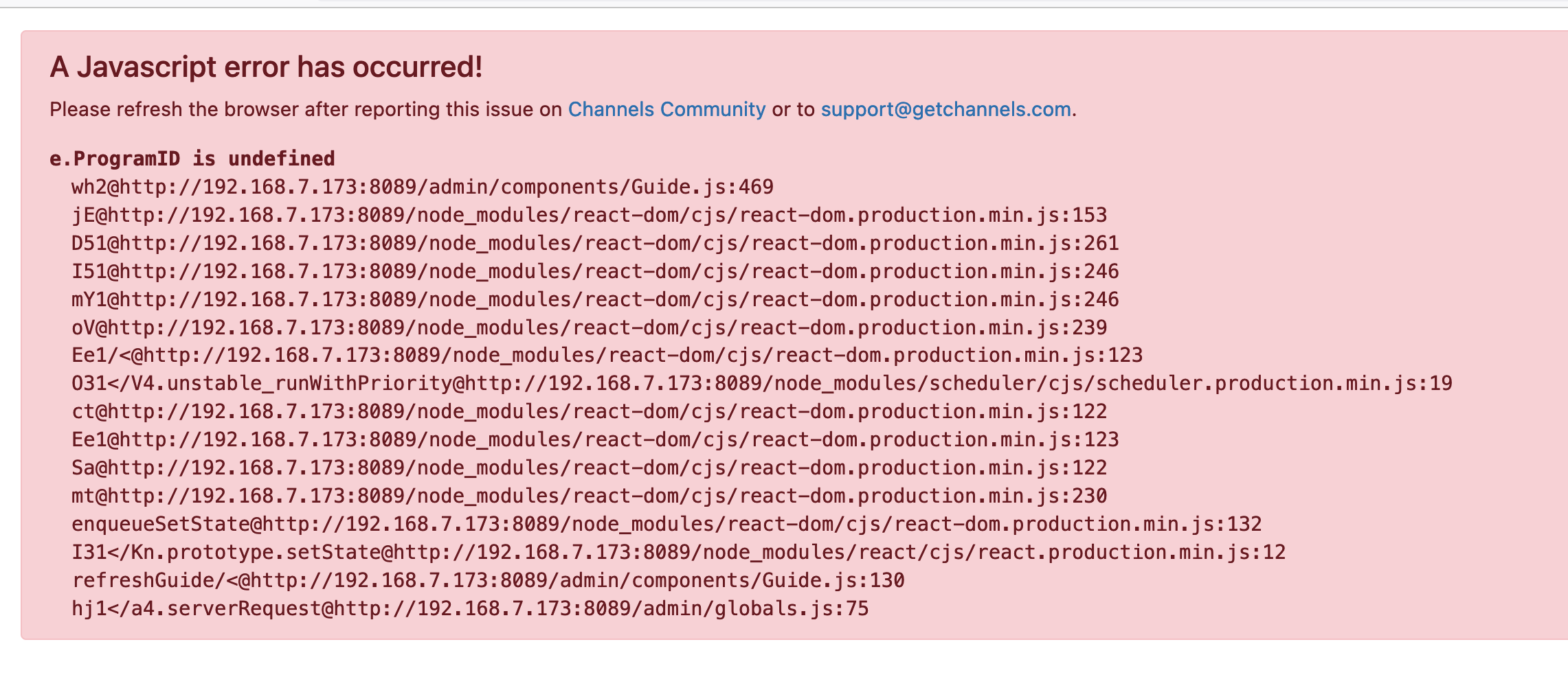The image size is (1568, 699).
Task: Click the refreshGuide Guide.js:130 stack line
Action: [x=488, y=580]
